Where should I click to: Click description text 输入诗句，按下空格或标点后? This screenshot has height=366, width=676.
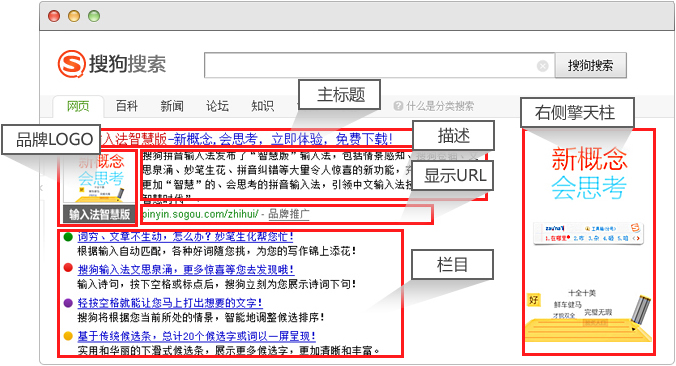click(217, 284)
